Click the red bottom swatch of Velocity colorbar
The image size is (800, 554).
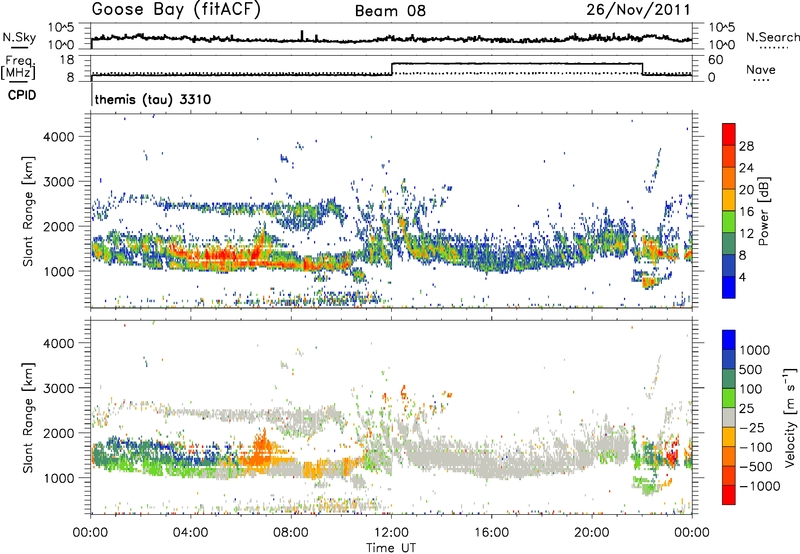[729, 495]
